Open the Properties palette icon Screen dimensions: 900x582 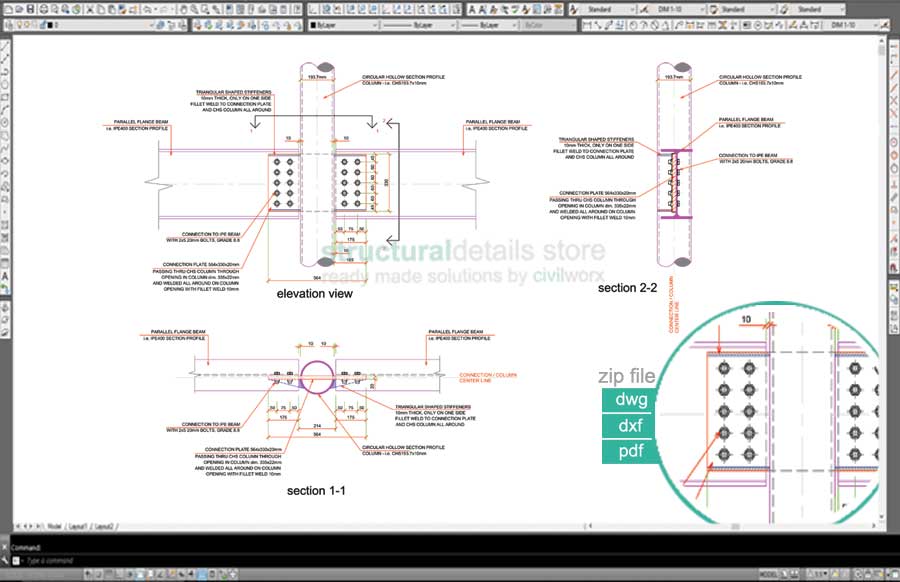click(x=229, y=9)
